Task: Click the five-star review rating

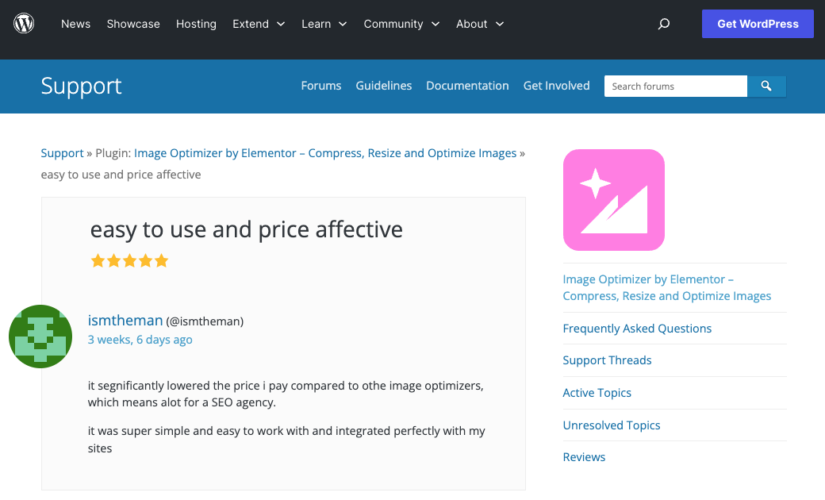Action: [x=129, y=261]
